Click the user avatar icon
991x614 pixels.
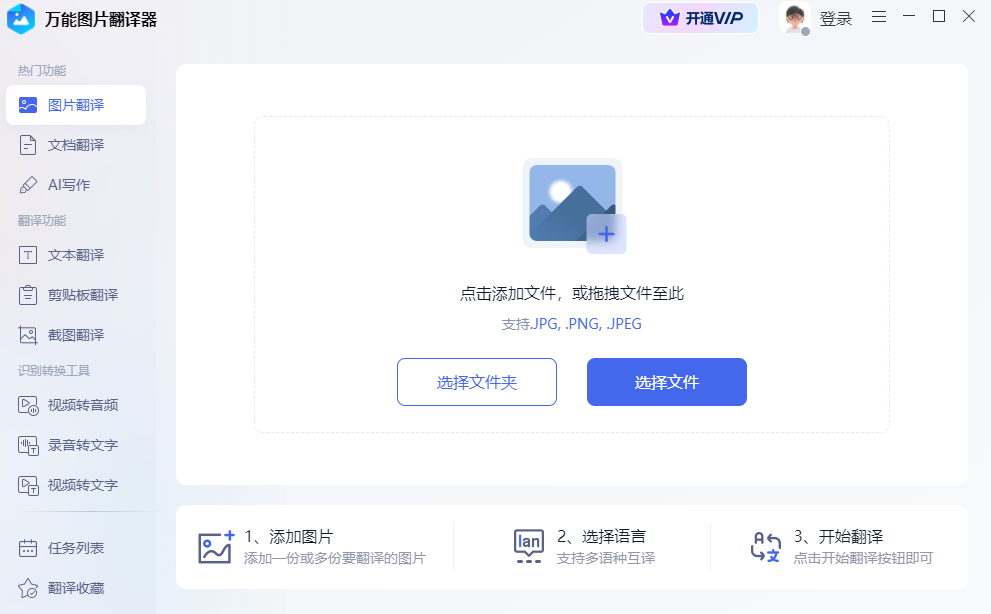(x=794, y=18)
